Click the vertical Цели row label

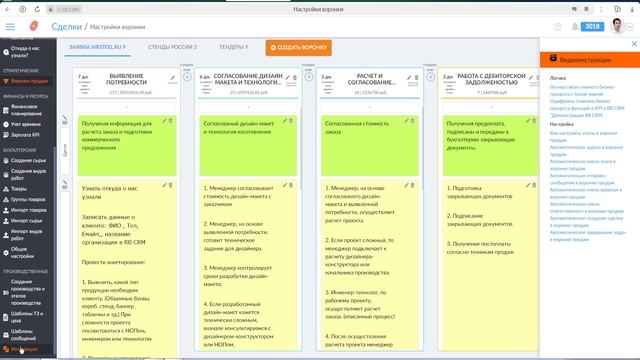(65, 150)
